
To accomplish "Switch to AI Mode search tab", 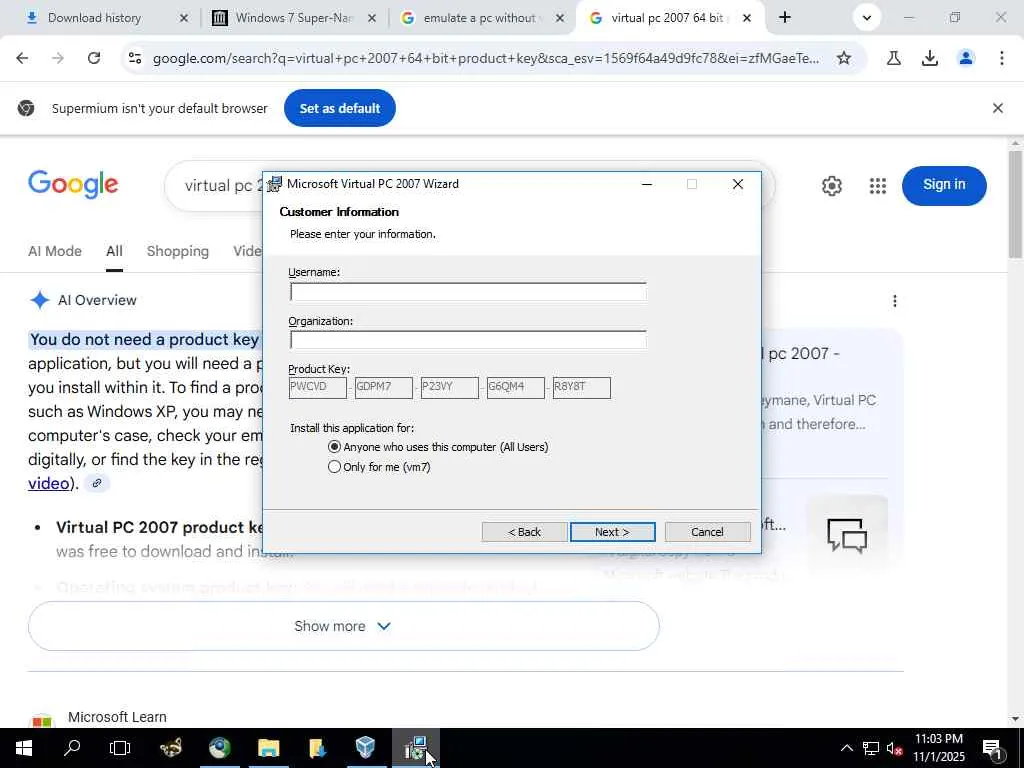I will tap(55, 251).
